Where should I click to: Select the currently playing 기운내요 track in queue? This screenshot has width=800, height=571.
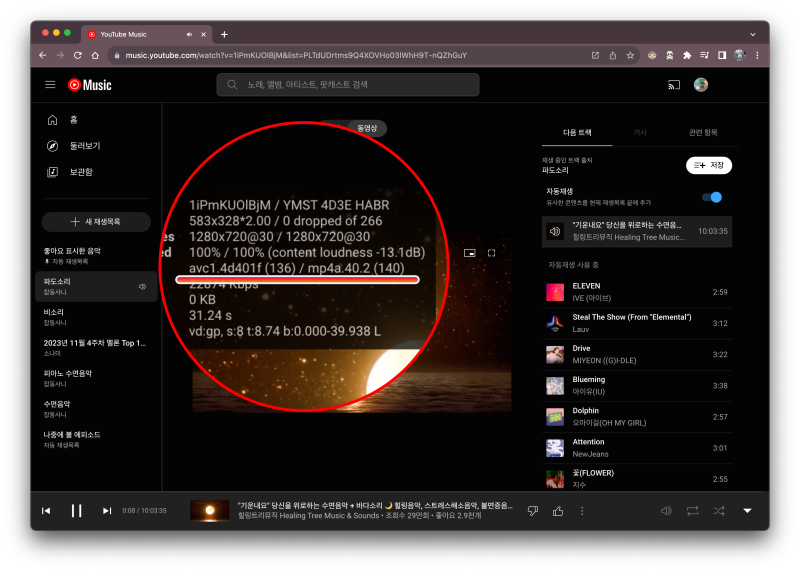tap(637, 231)
